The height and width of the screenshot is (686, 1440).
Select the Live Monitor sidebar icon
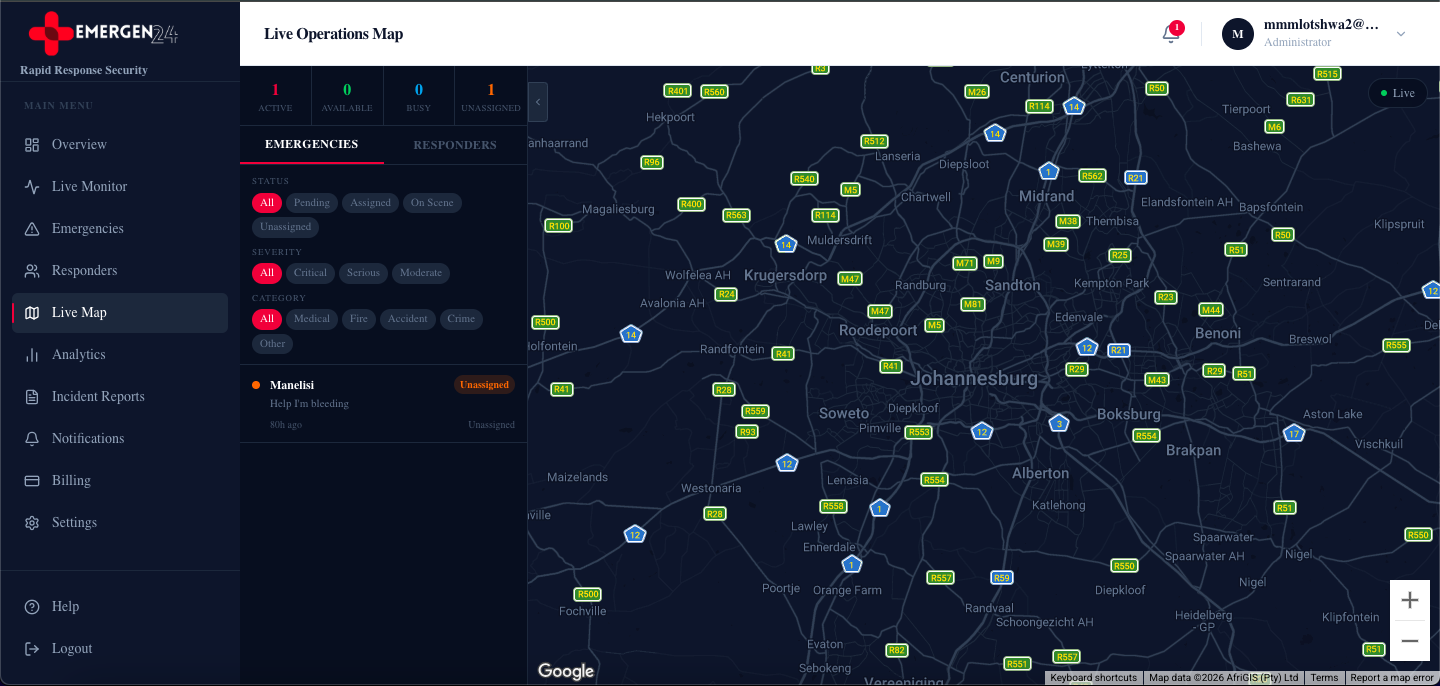[x=33, y=186]
